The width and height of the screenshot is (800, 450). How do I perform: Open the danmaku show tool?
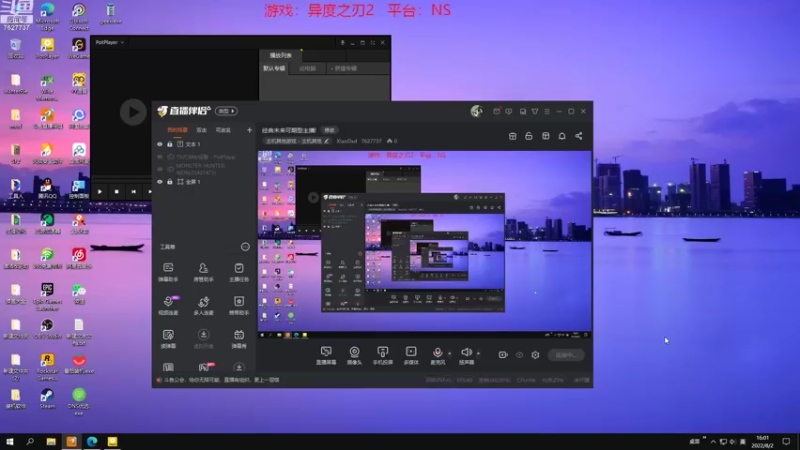click(x=239, y=338)
